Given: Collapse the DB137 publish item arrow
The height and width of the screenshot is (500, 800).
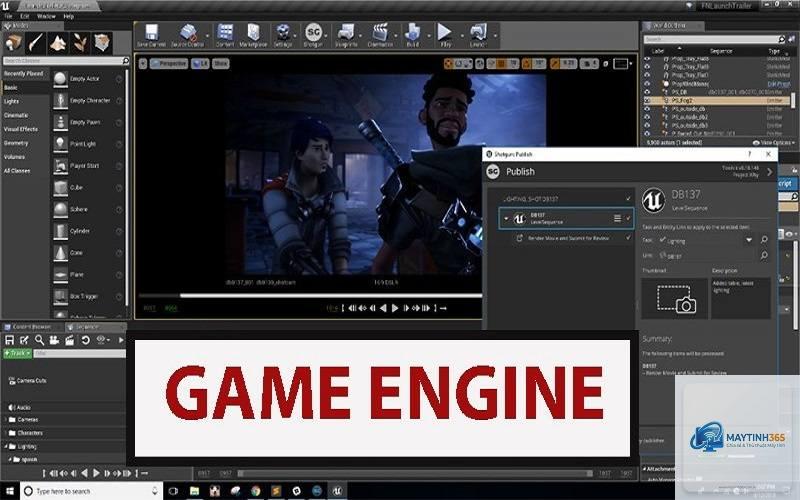Looking at the screenshot, I should pos(506,219).
